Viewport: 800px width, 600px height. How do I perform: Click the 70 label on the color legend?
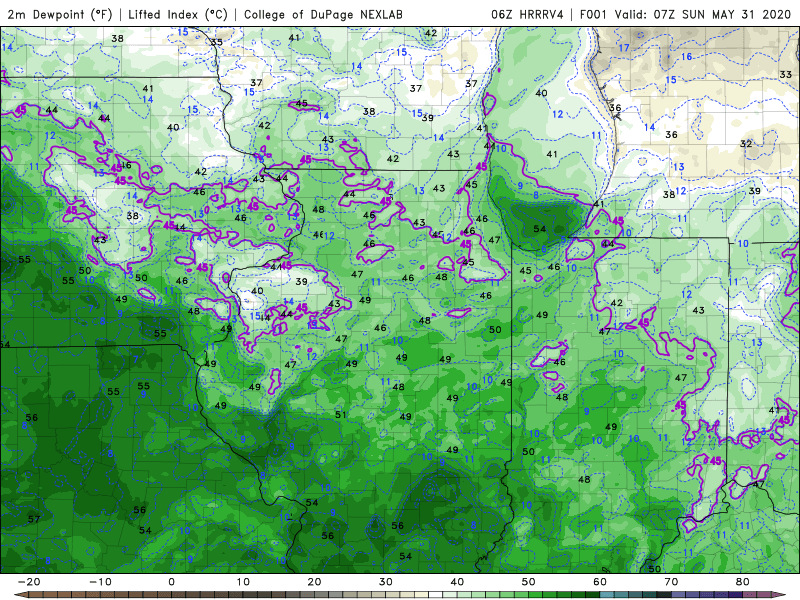pyautogui.click(x=671, y=582)
